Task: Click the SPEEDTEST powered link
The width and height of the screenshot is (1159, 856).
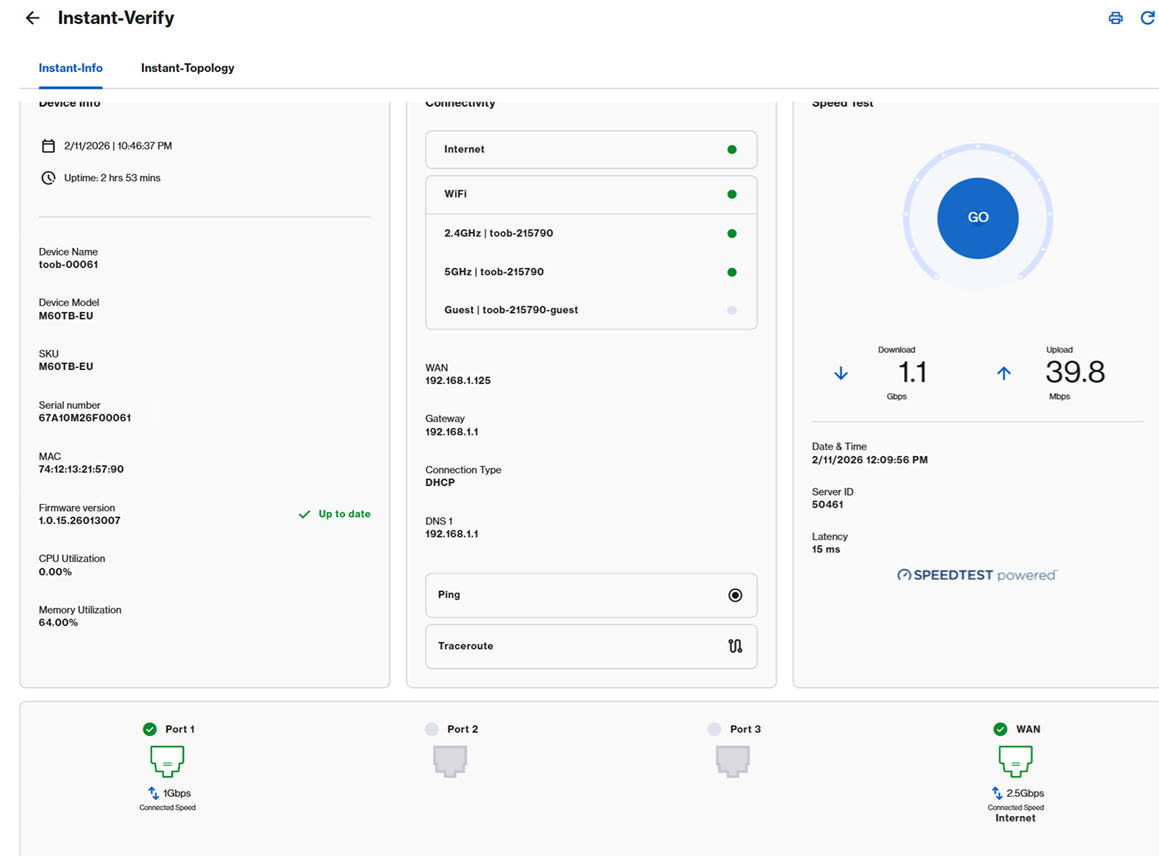Action: pyautogui.click(x=977, y=574)
